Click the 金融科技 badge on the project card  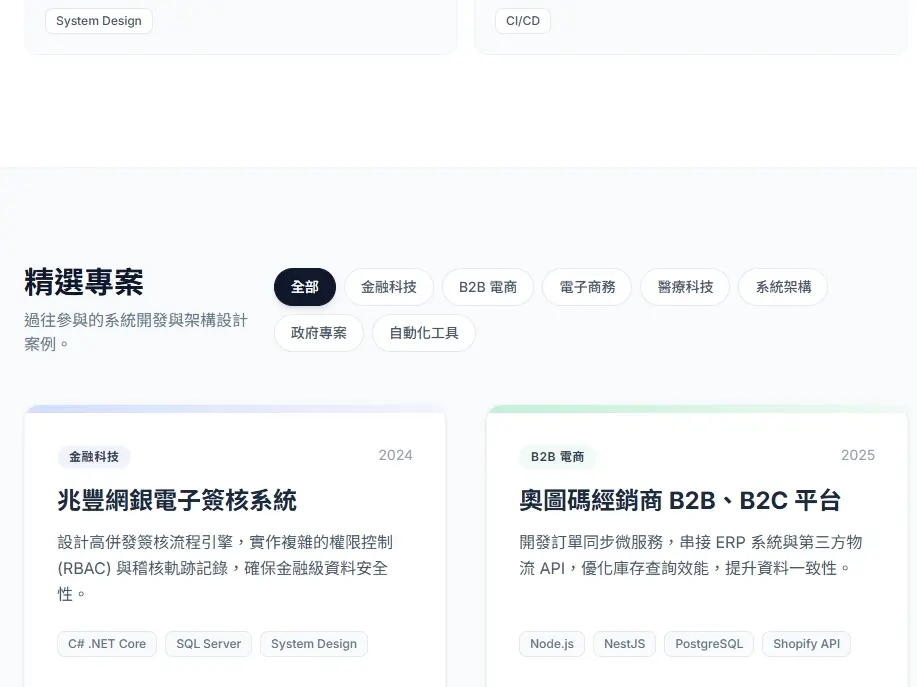[x=93, y=457]
